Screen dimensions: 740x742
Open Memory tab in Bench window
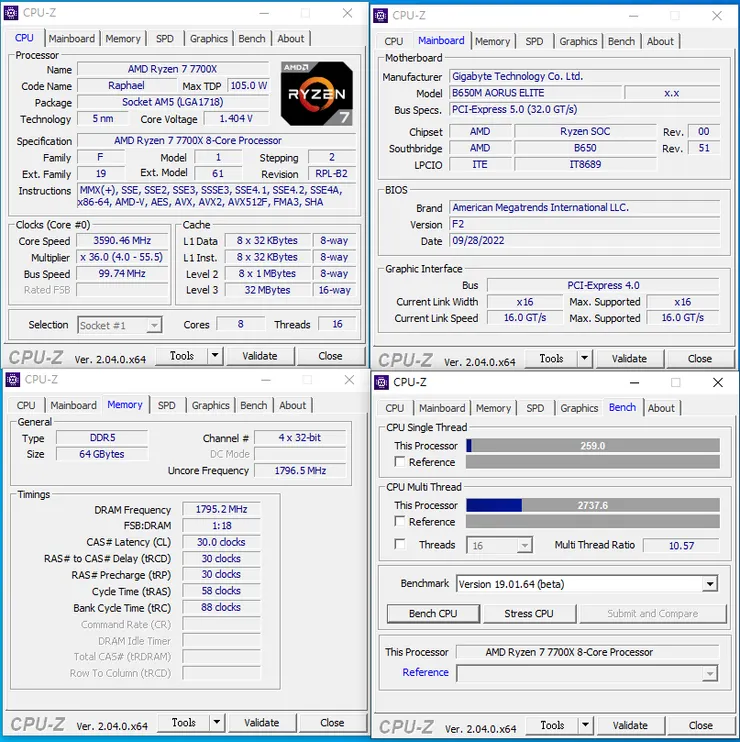click(x=493, y=408)
